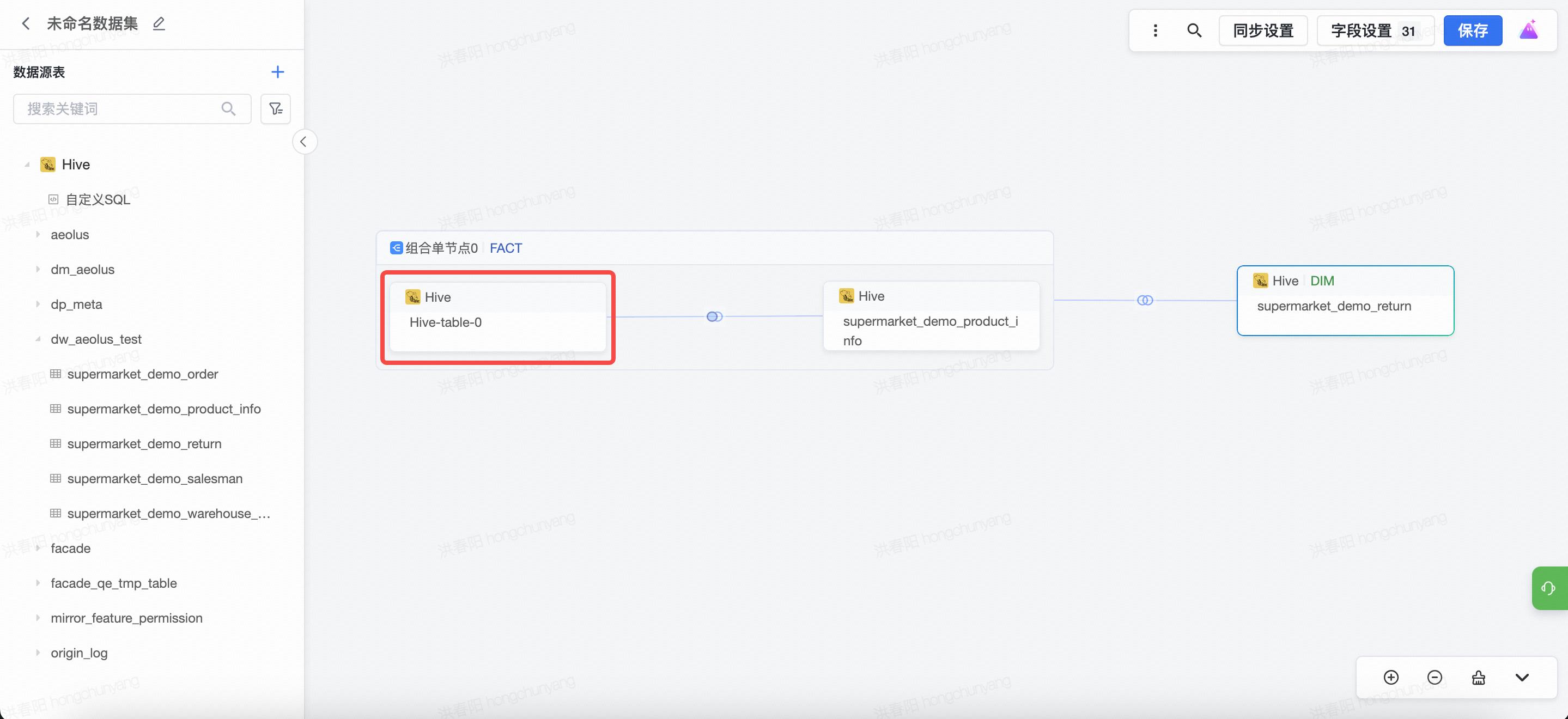The image size is (1568, 719).
Task: Click the join icon linking to supermarket_demo_return
Action: 1144,300
